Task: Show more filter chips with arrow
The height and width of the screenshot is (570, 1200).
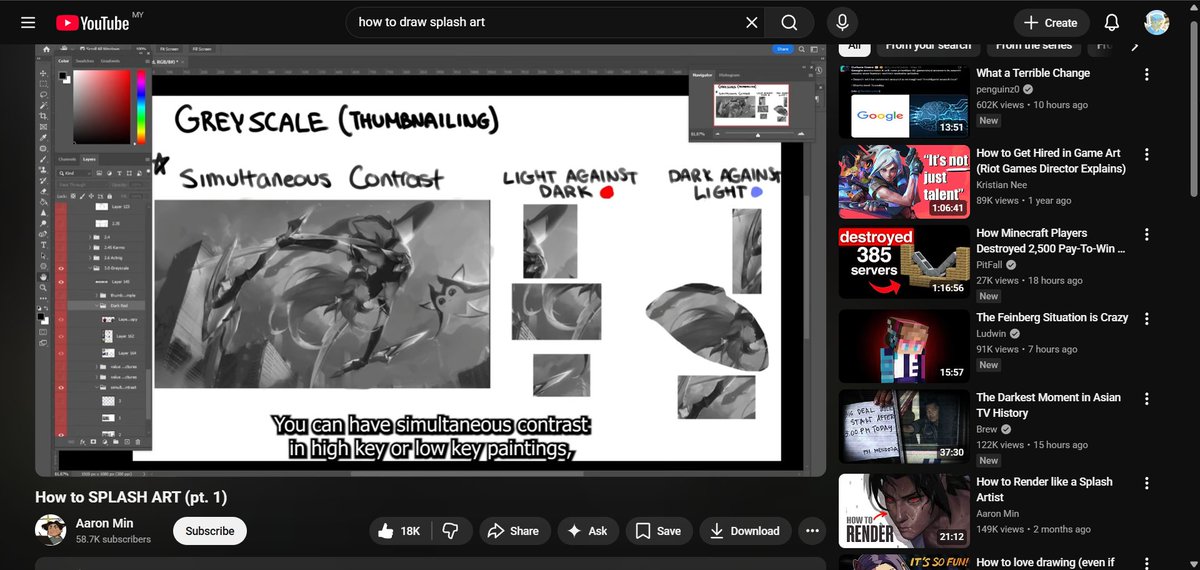Action: coord(1134,46)
